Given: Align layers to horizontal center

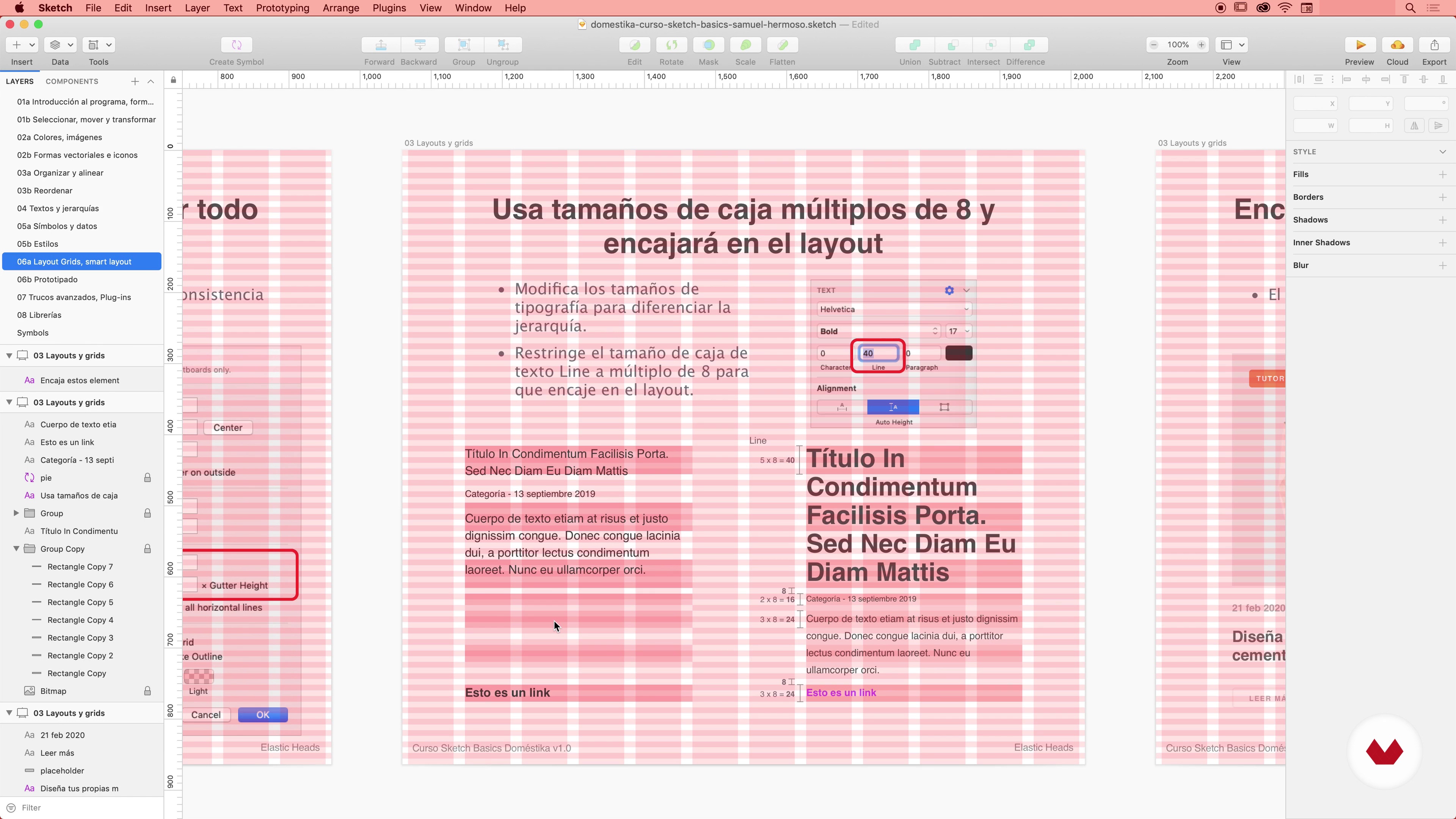Looking at the screenshot, I should pyautogui.click(x=1366, y=79).
